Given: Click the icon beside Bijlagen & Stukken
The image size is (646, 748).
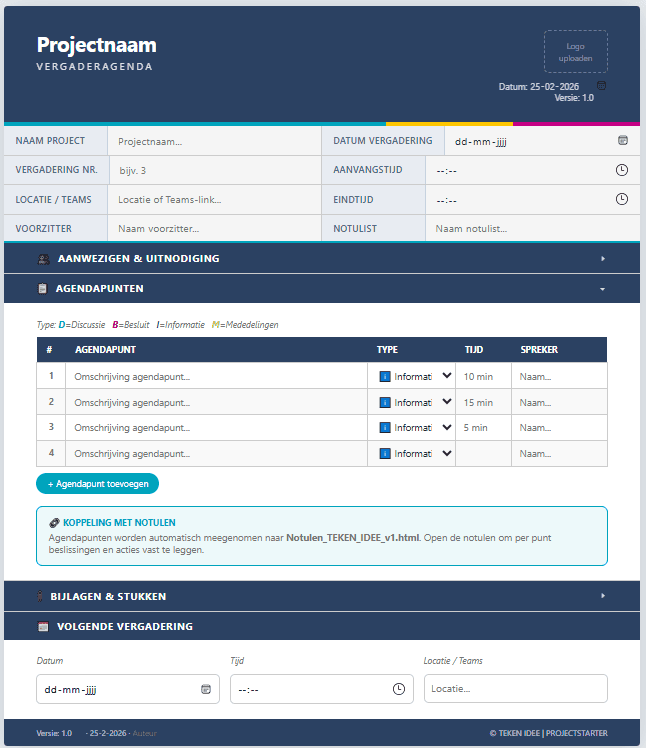Looking at the screenshot, I should (x=40, y=596).
